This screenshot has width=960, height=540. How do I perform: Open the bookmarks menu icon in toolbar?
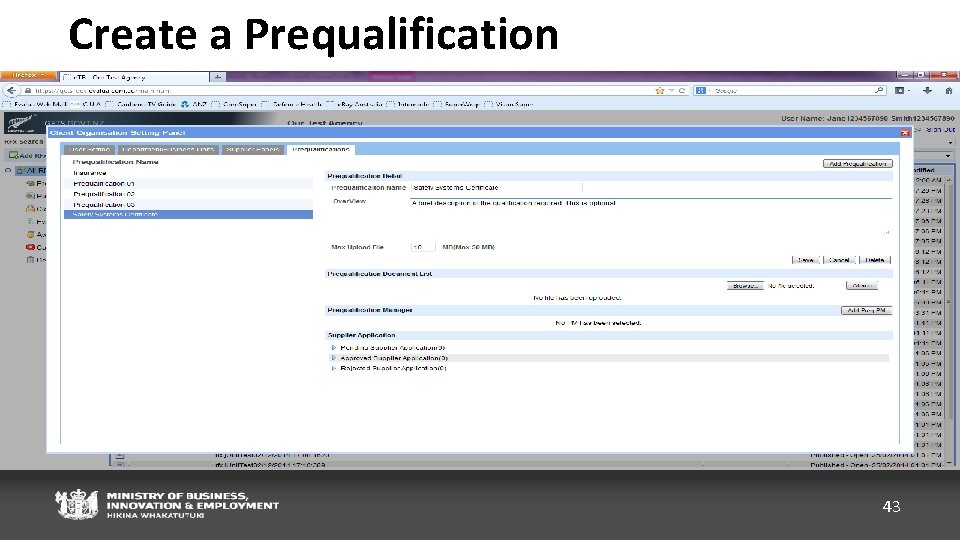[x=900, y=90]
